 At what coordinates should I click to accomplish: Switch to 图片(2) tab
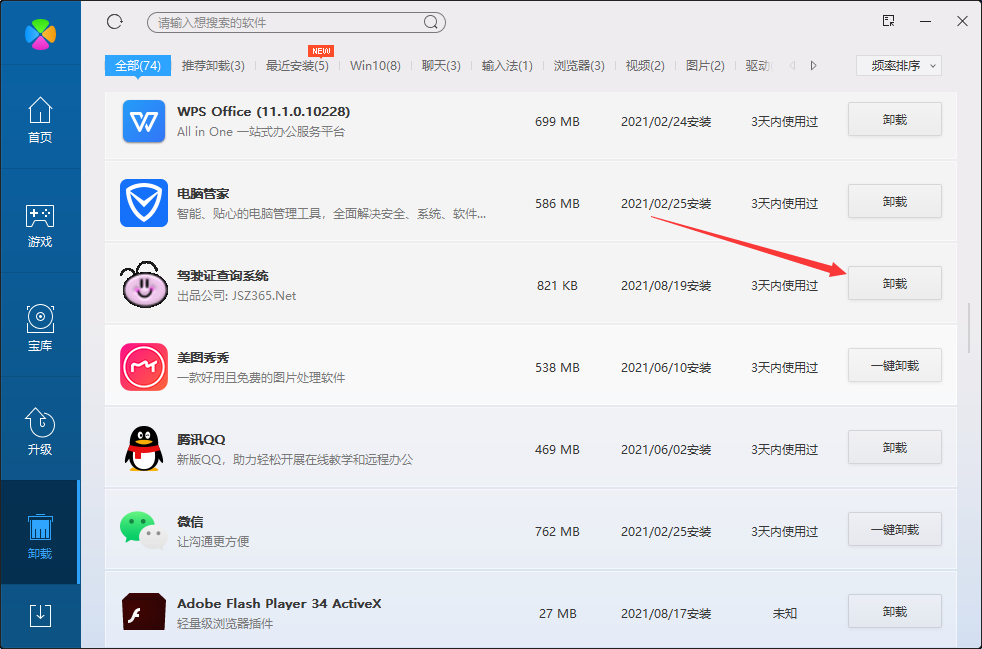click(705, 65)
